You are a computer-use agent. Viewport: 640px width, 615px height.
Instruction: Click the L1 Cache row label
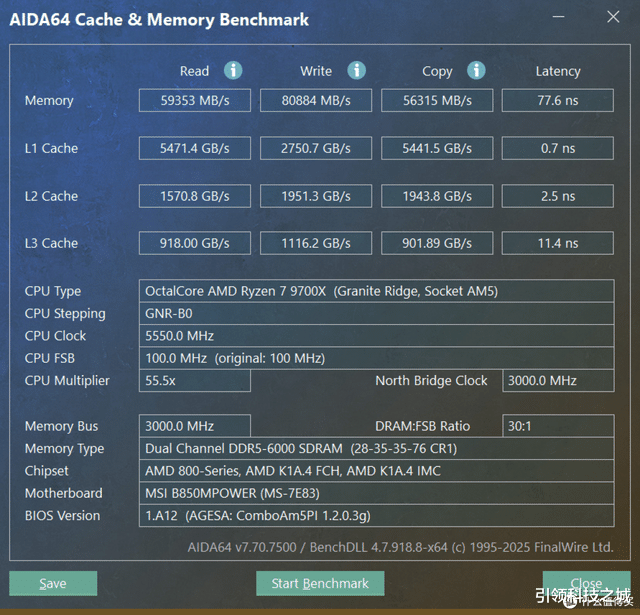point(51,148)
